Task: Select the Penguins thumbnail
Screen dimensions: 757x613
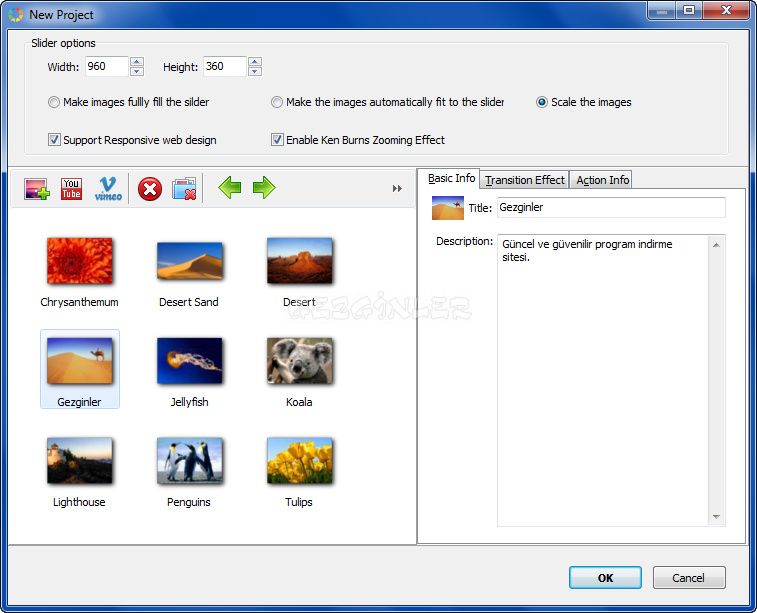Action: click(190, 461)
